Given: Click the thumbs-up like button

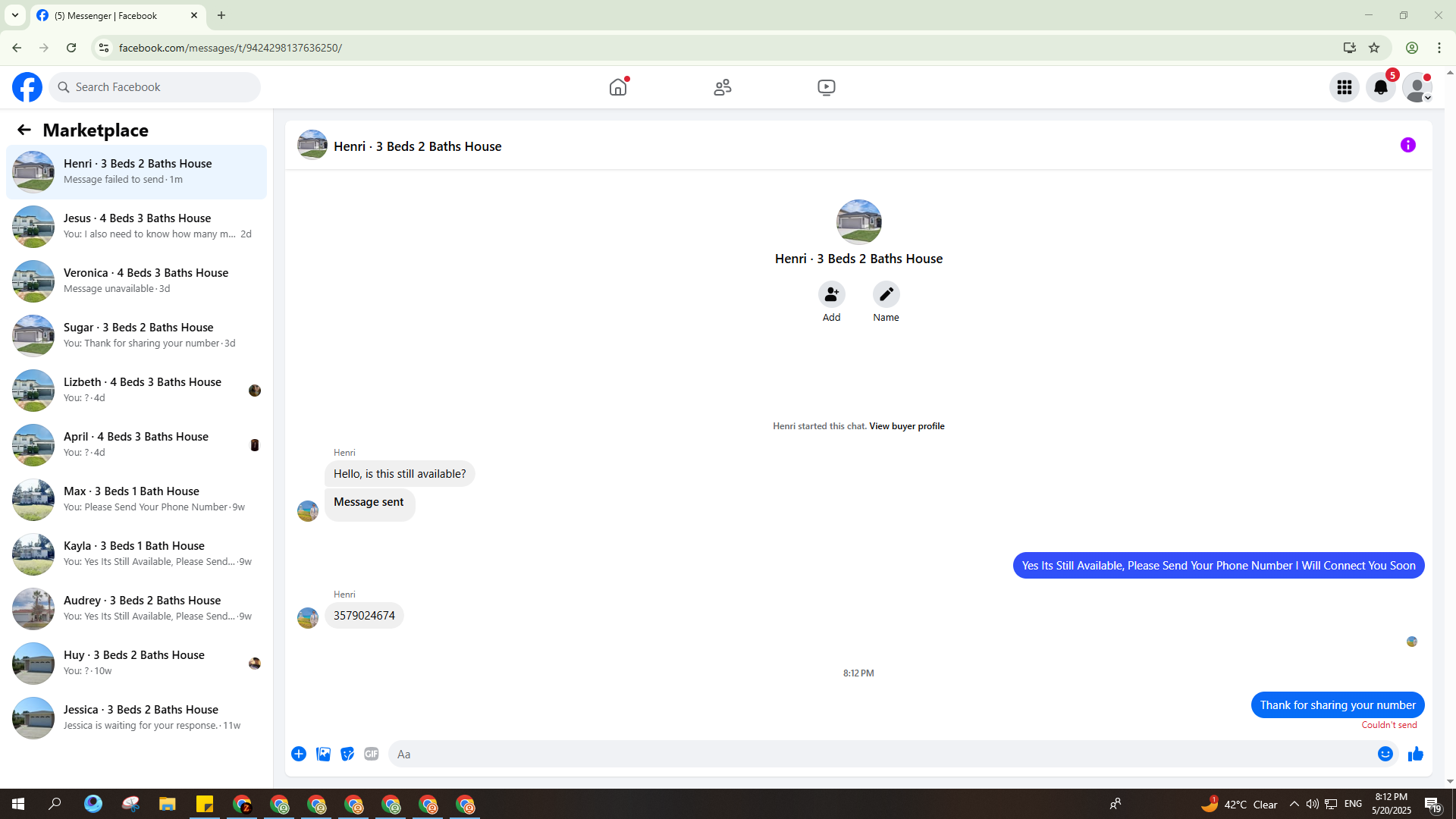Looking at the screenshot, I should click(x=1415, y=754).
